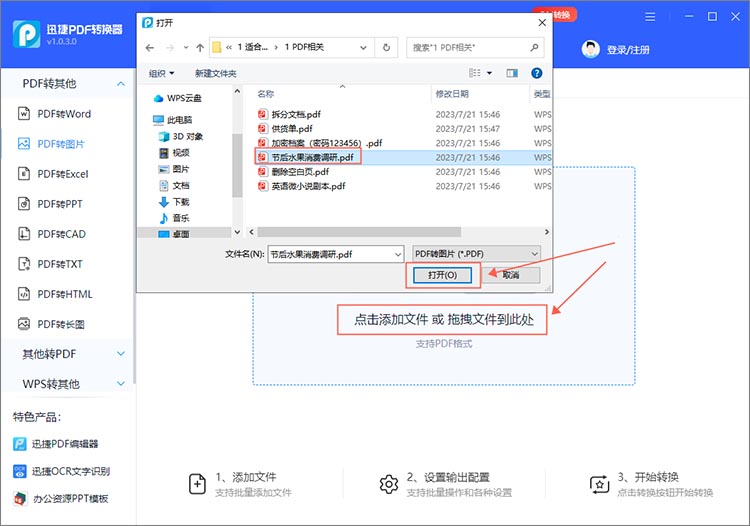Toggle the preview pane icon
Viewport: 750px width, 526px height.
[512, 73]
